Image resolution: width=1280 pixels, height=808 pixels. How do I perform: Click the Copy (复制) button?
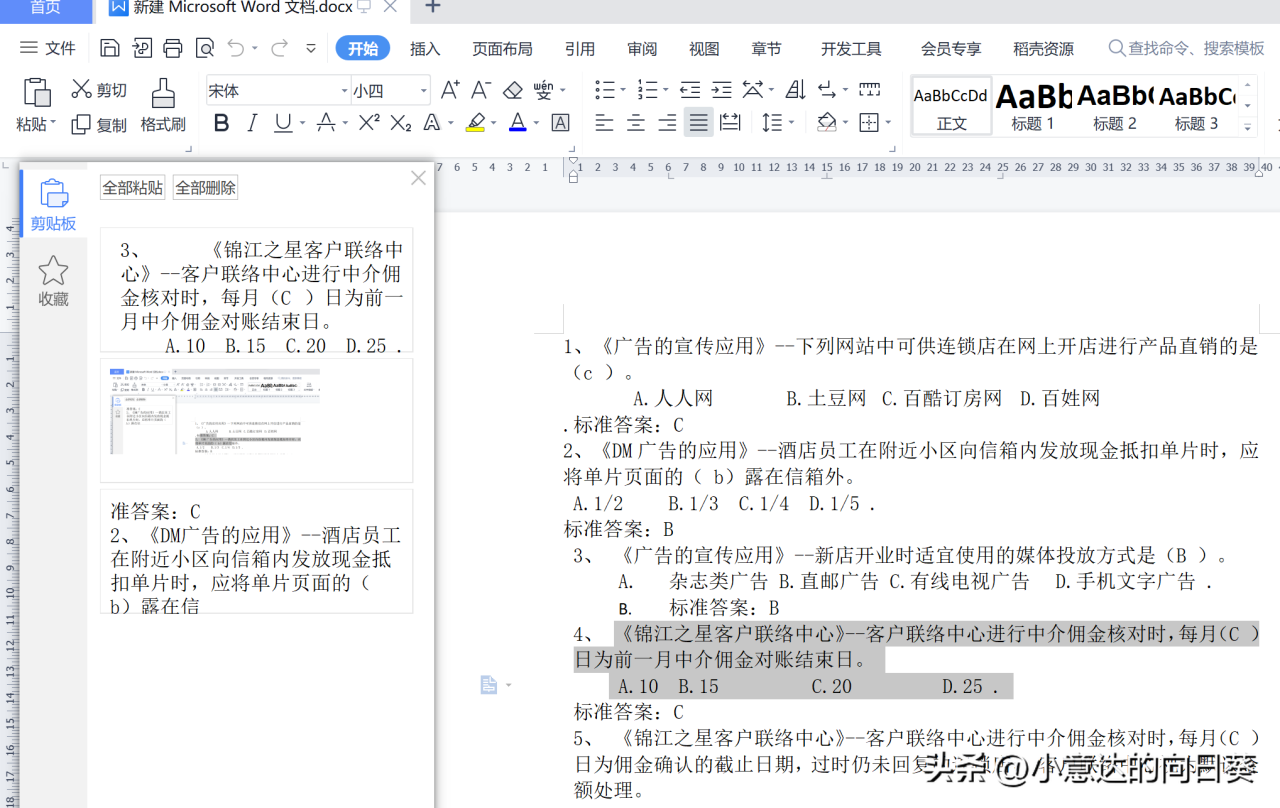99,125
